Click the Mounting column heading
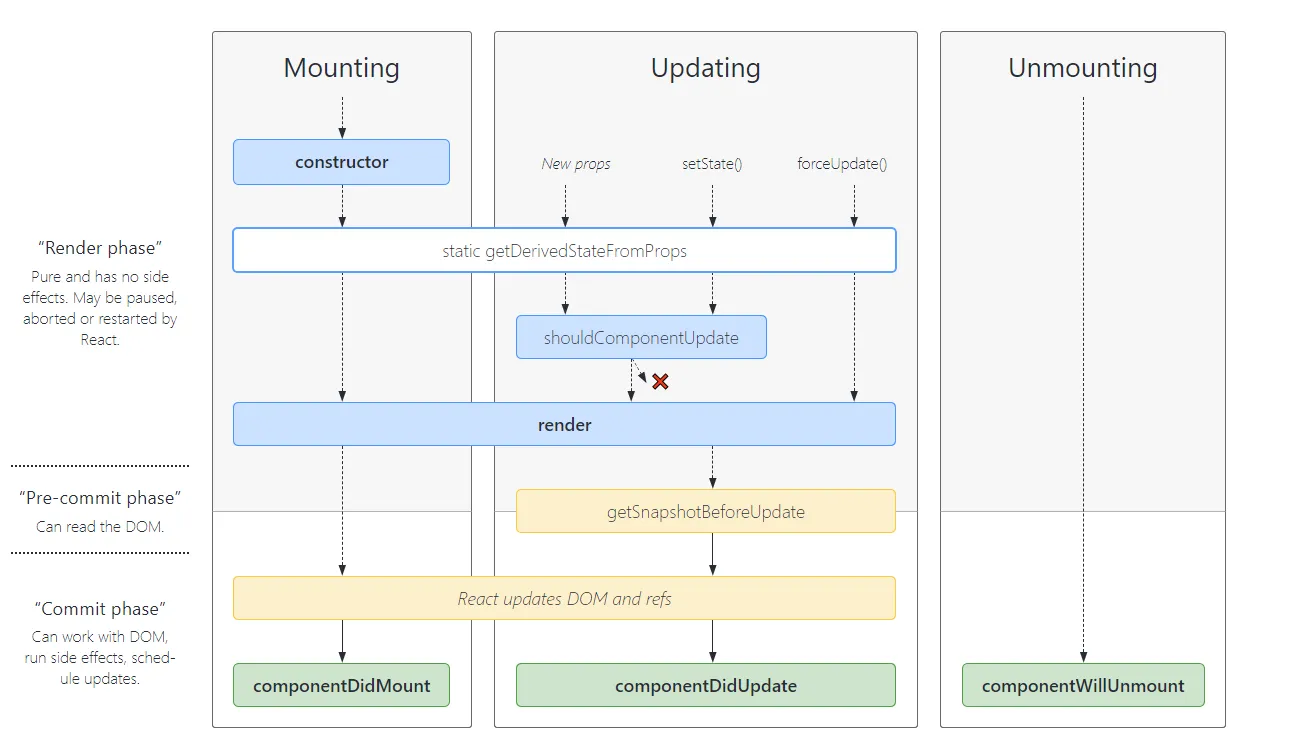1301x751 pixels. click(341, 68)
